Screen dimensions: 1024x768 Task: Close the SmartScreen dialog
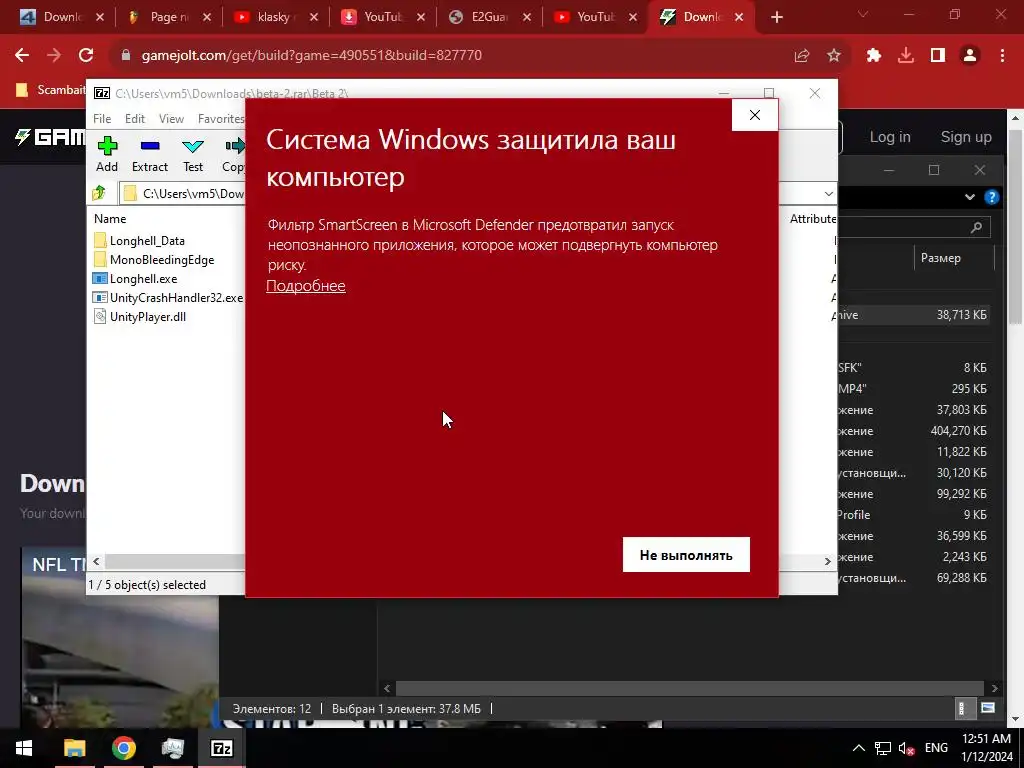pos(754,115)
